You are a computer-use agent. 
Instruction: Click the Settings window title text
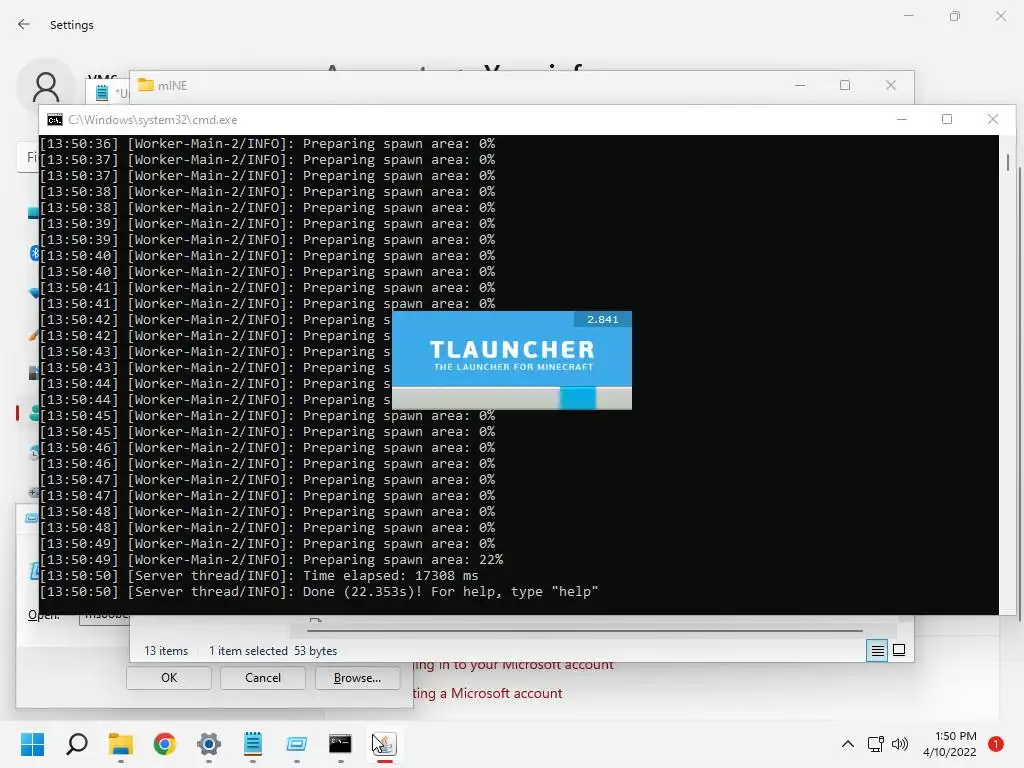pyautogui.click(x=72, y=25)
